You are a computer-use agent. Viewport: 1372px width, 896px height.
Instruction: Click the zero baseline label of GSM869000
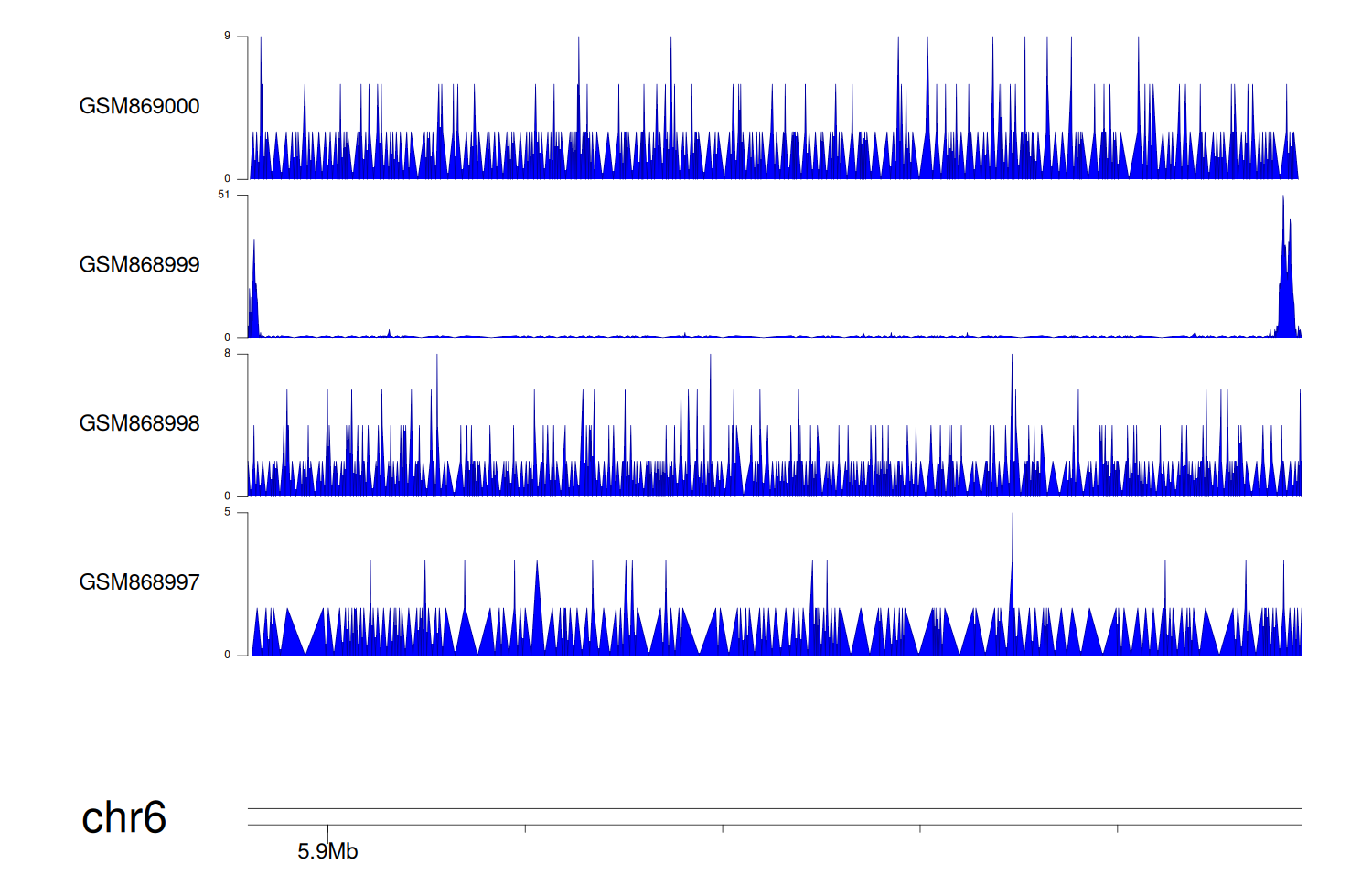[227, 178]
